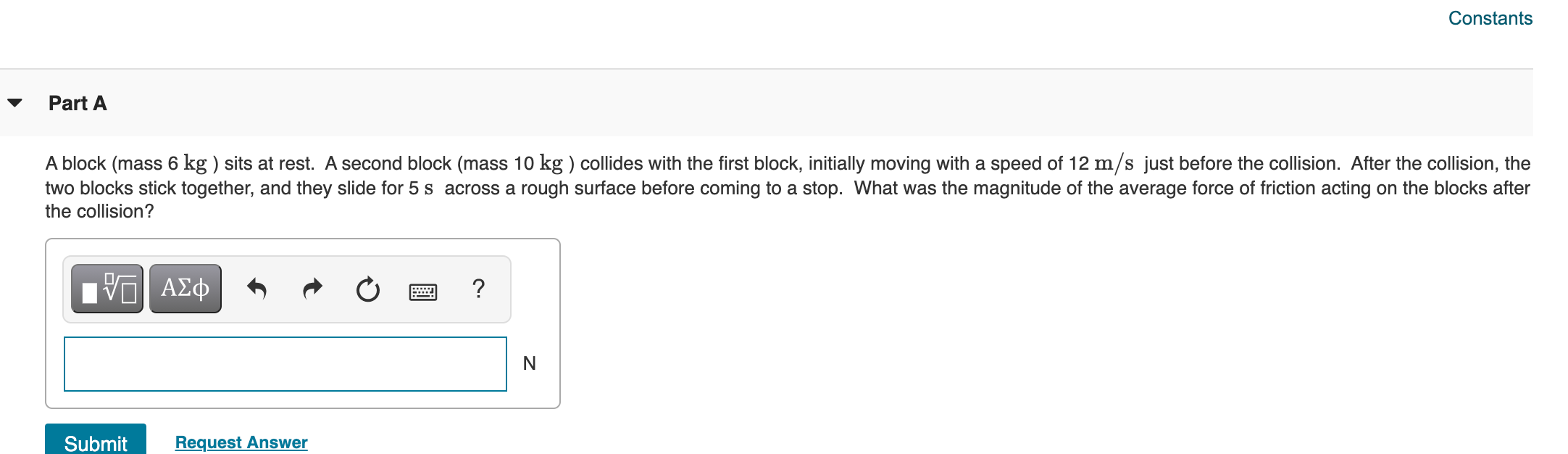Click inside the answer input box

click(x=285, y=363)
